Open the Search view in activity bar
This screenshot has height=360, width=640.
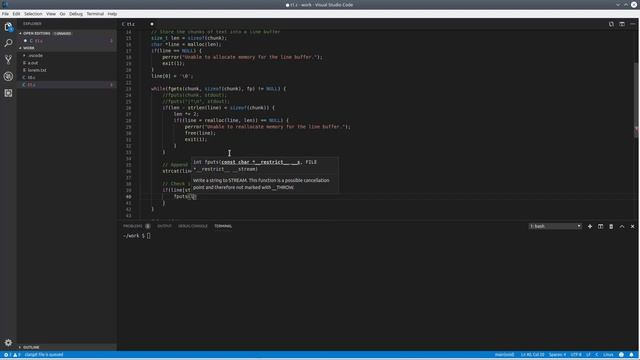tap(8, 43)
